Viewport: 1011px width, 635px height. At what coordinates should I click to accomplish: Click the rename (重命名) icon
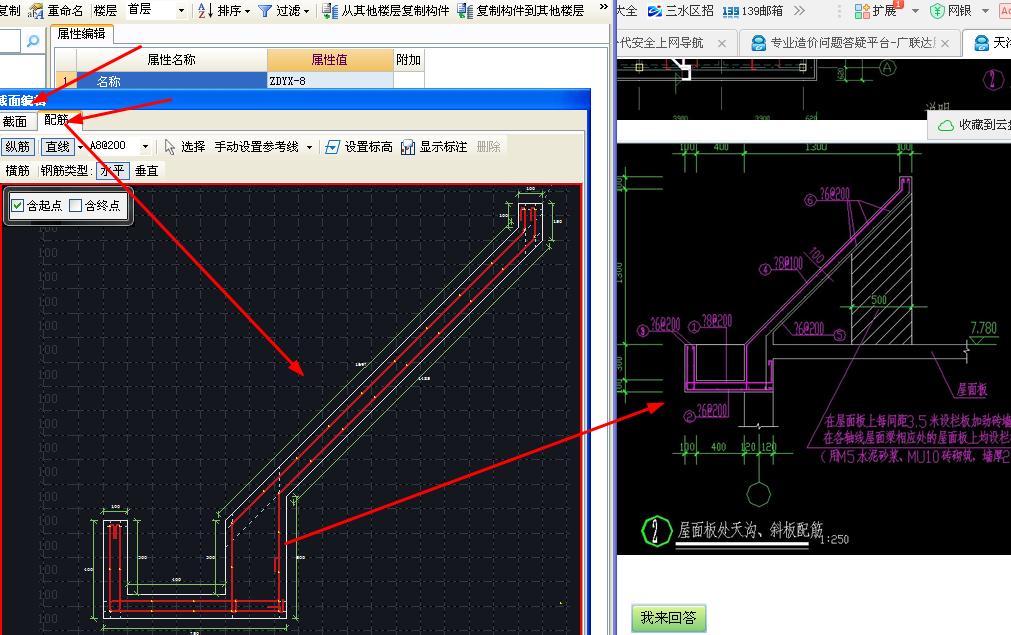point(36,10)
